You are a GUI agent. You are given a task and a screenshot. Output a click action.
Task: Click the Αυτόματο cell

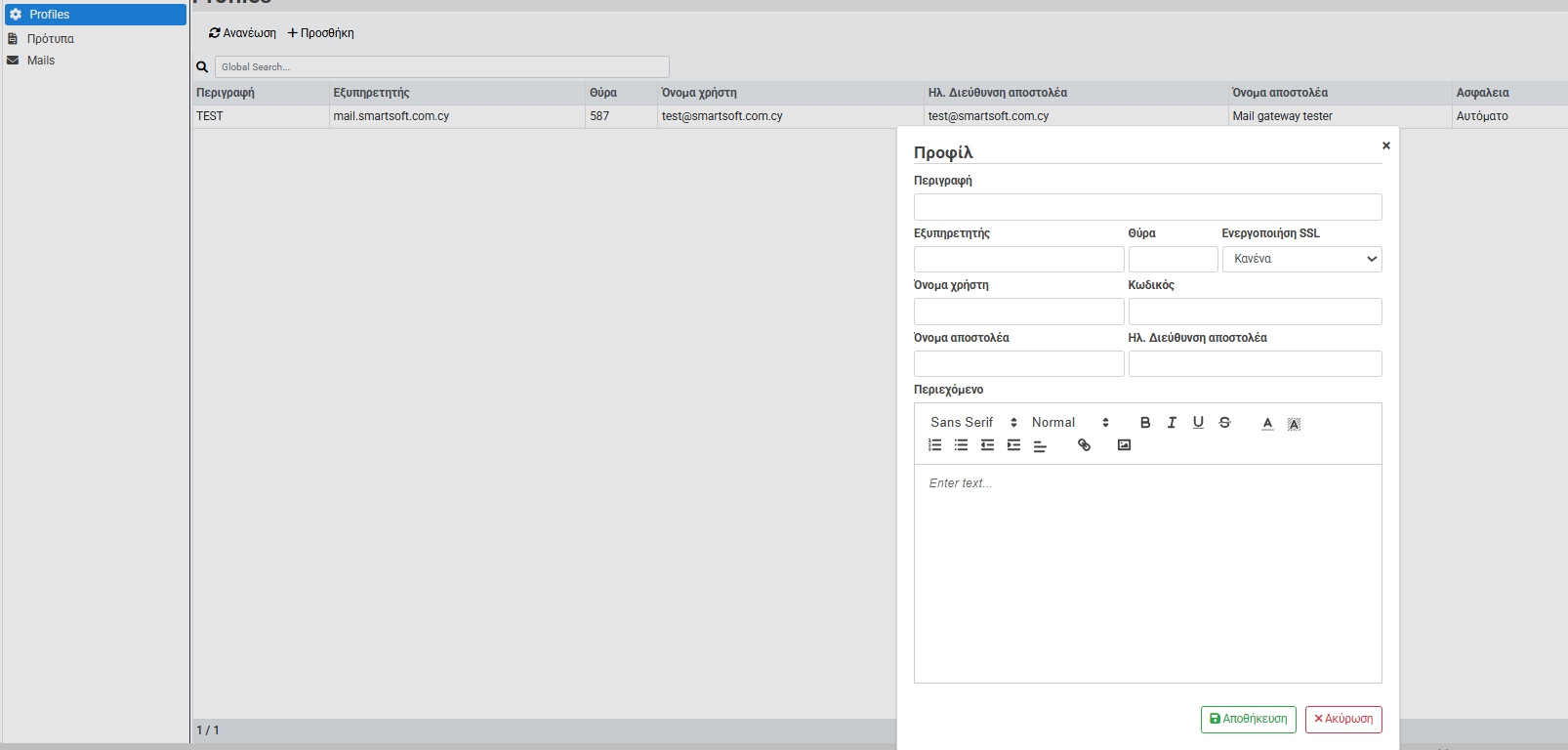(x=1510, y=116)
